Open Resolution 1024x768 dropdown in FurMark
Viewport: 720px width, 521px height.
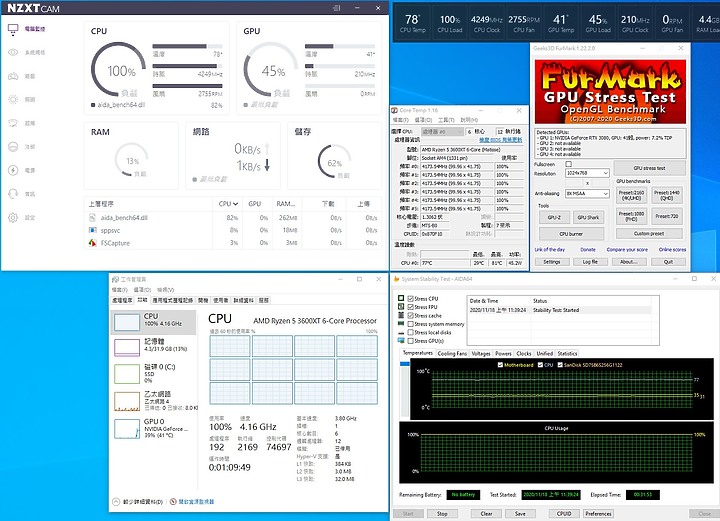(587, 173)
